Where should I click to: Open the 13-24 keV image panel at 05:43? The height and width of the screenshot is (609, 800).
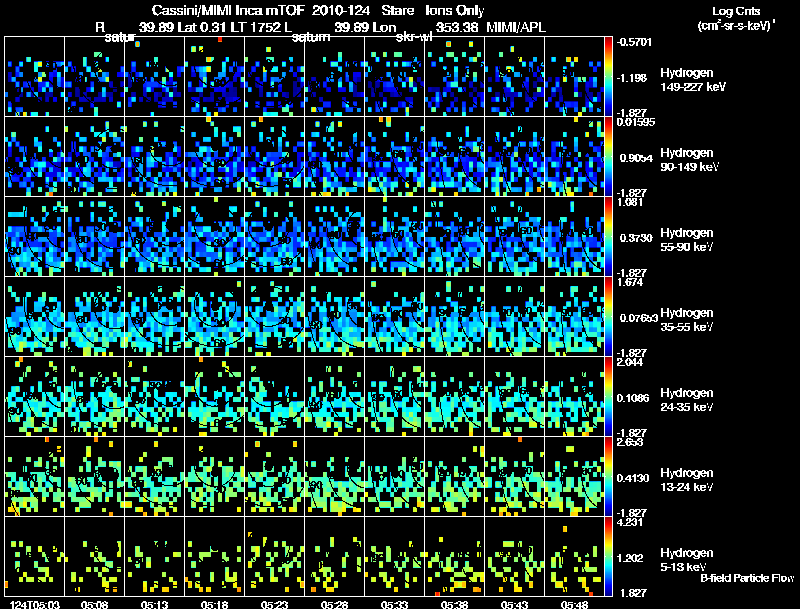coord(514,476)
